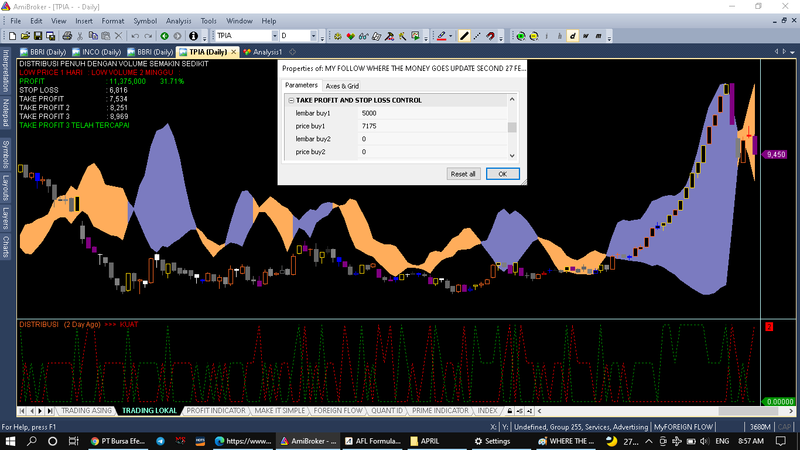Select the dotted line style tool
This screenshot has height=450, width=800.
477,36
